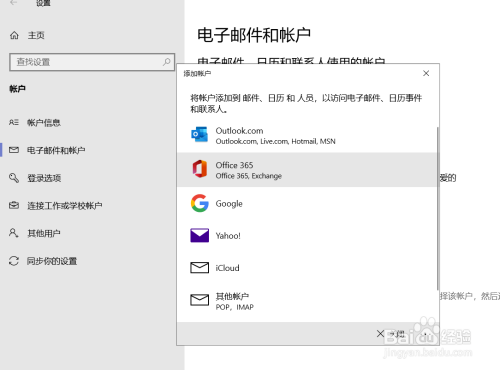This screenshot has height=370, width=500.
Task: Choose the Outlook.com account option
Action: 307,135
